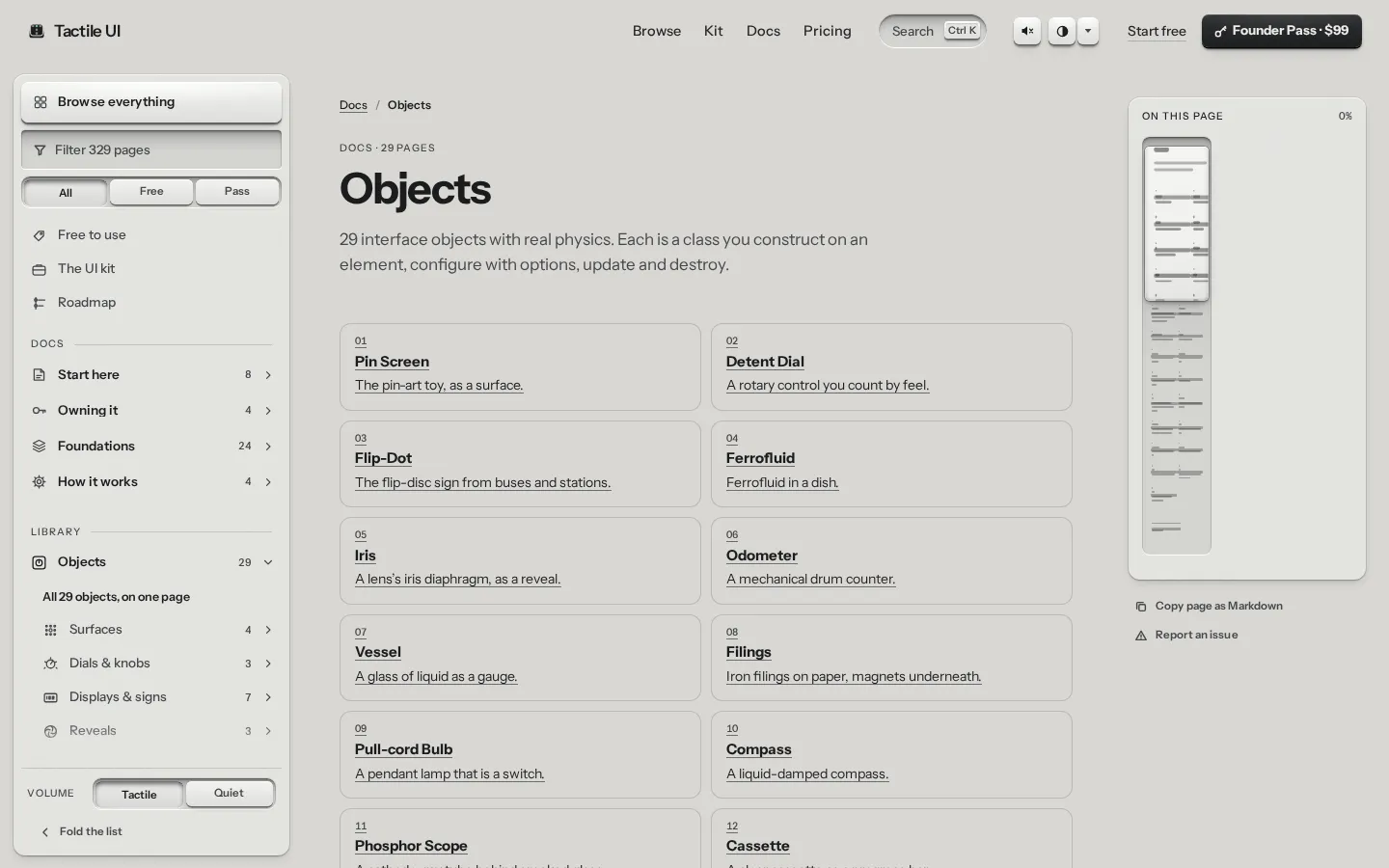Click the Roadmap icon
Viewport: 1389px width, 868px height.
point(40,303)
